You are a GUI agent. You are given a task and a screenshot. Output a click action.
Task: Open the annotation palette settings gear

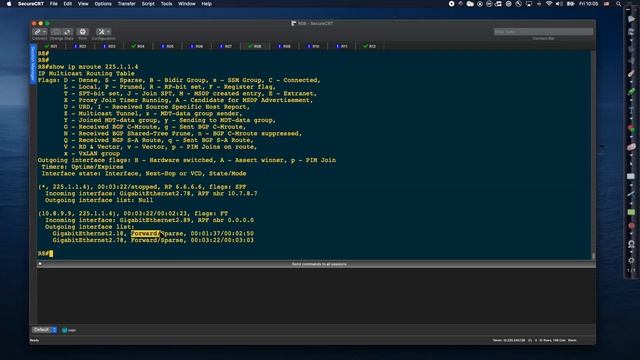click(x=631, y=260)
